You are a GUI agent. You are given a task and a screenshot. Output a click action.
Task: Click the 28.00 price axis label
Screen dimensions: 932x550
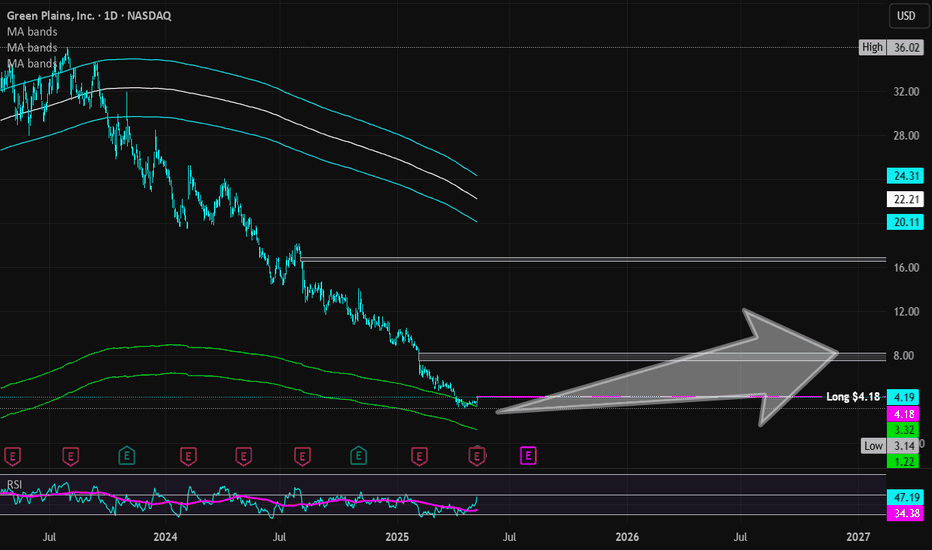coord(906,136)
